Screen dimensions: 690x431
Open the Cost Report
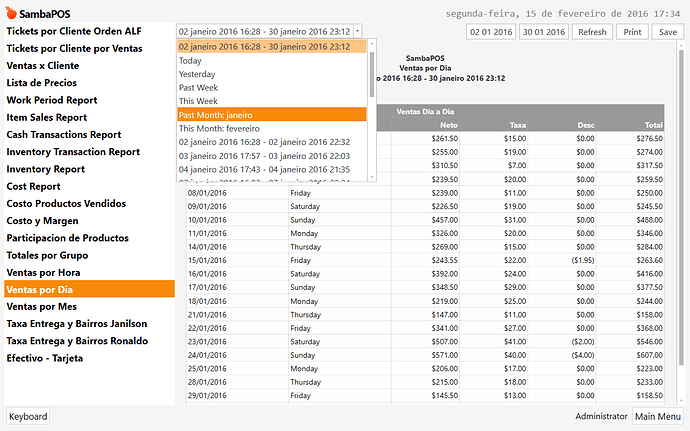click(x=89, y=186)
